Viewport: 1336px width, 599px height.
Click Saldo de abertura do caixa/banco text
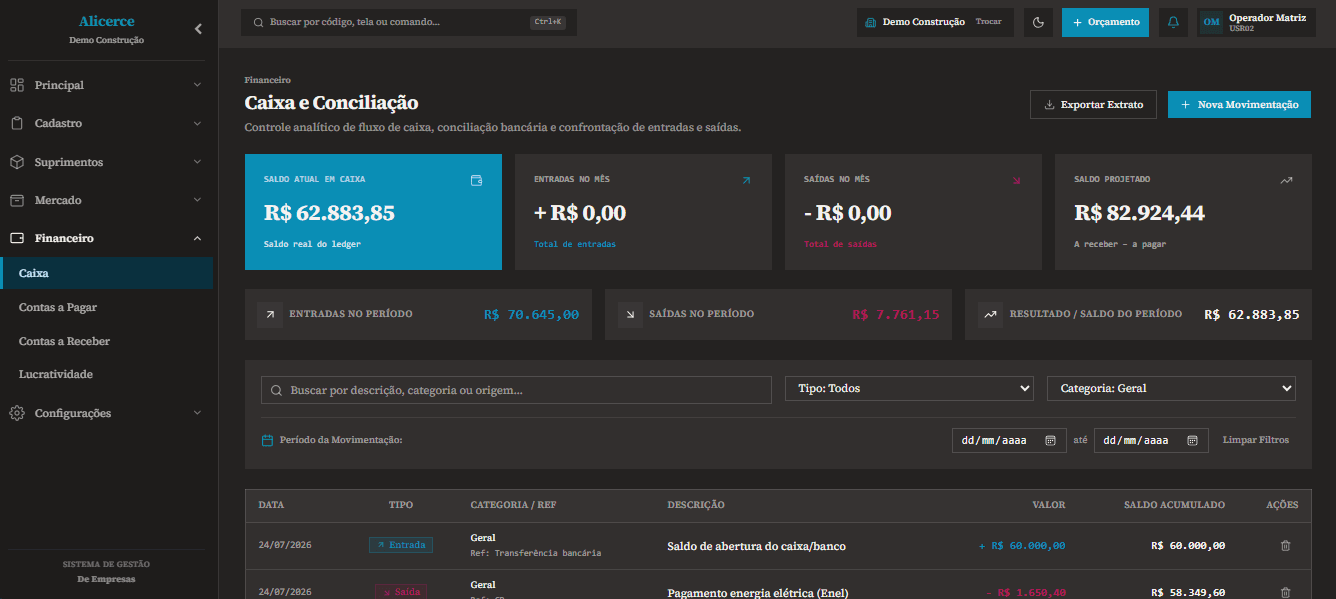point(756,546)
